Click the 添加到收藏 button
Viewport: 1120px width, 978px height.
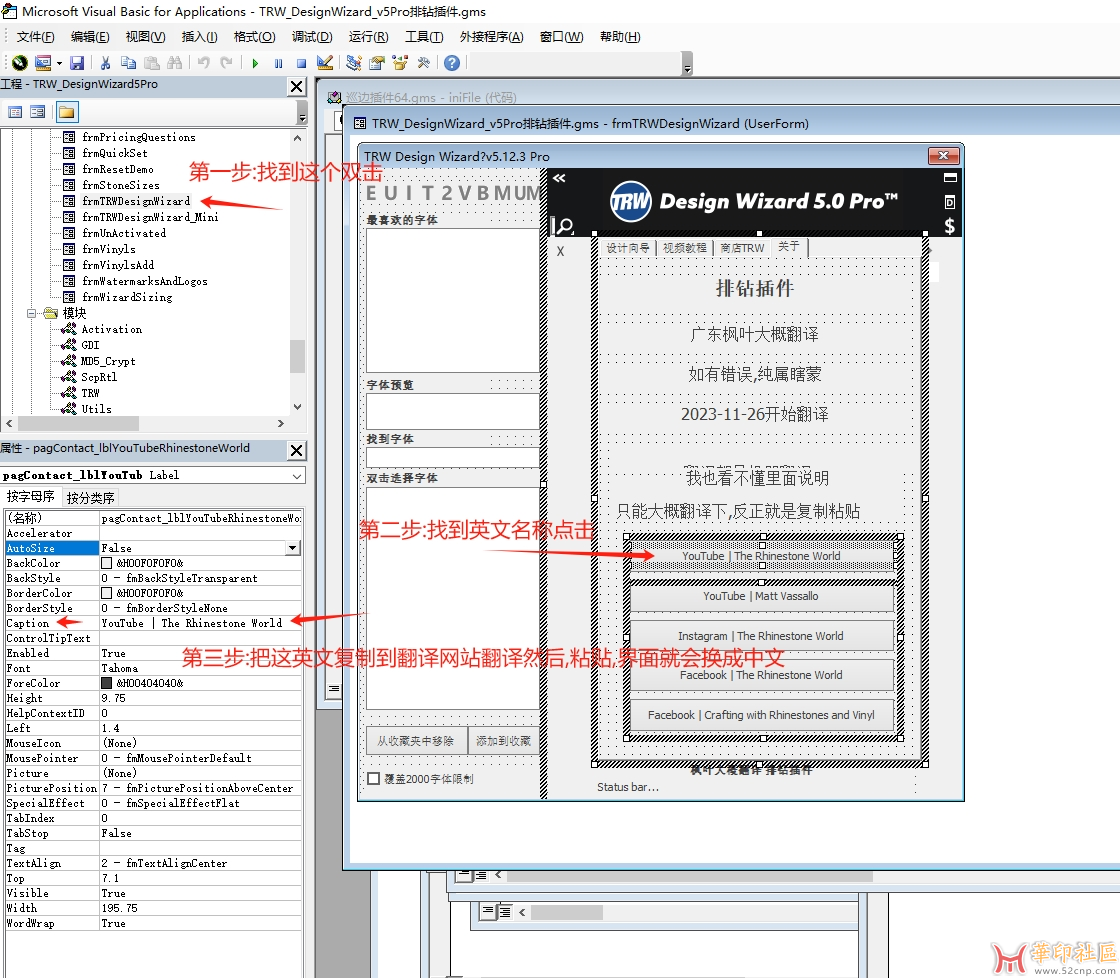tap(504, 741)
